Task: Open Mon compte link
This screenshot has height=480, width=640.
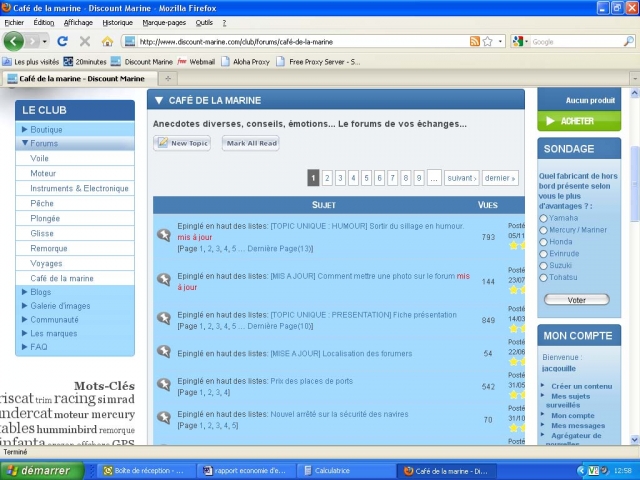Action: [x=573, y=416]
